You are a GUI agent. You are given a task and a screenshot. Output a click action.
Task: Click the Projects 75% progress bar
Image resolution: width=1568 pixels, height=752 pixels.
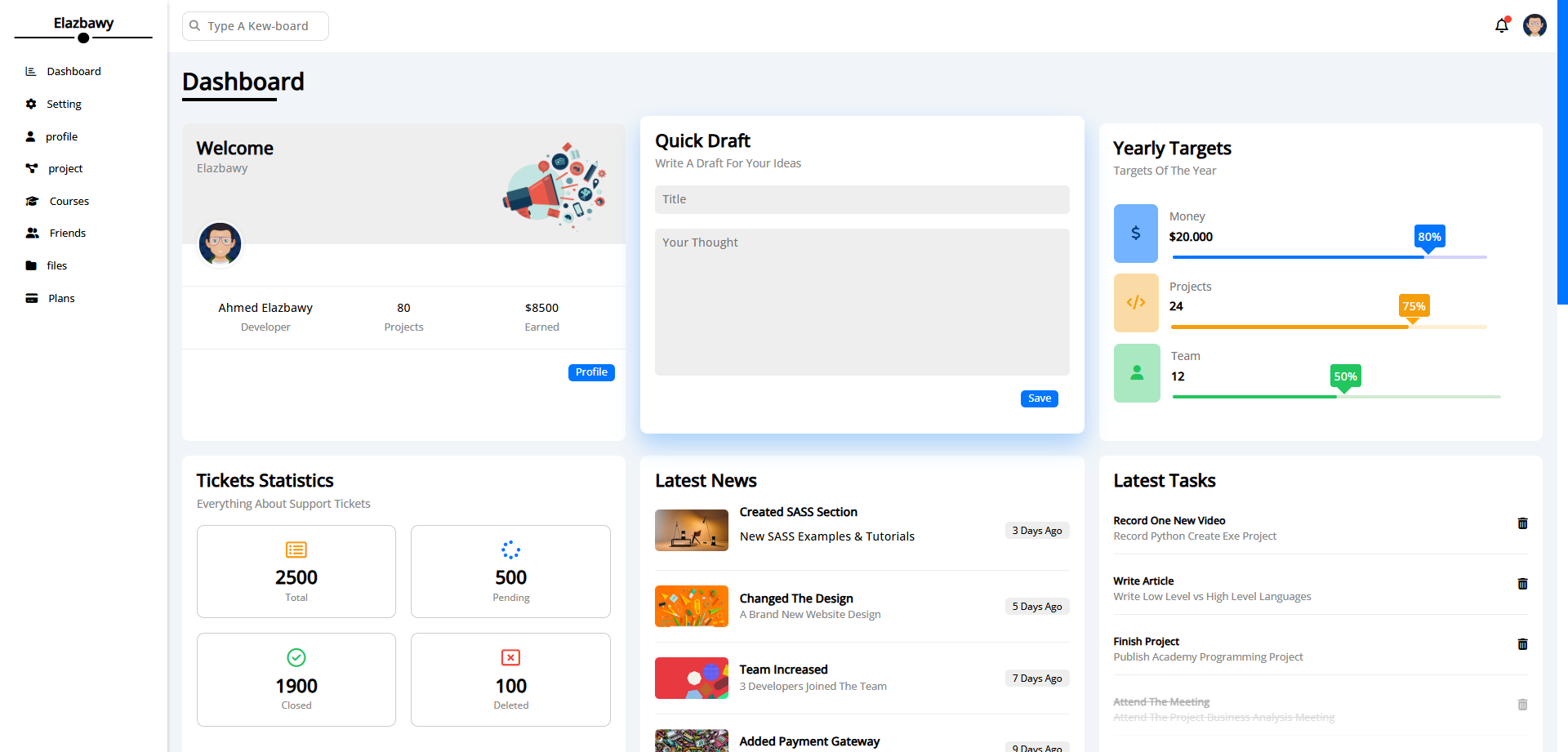(x=1329, y=327)
